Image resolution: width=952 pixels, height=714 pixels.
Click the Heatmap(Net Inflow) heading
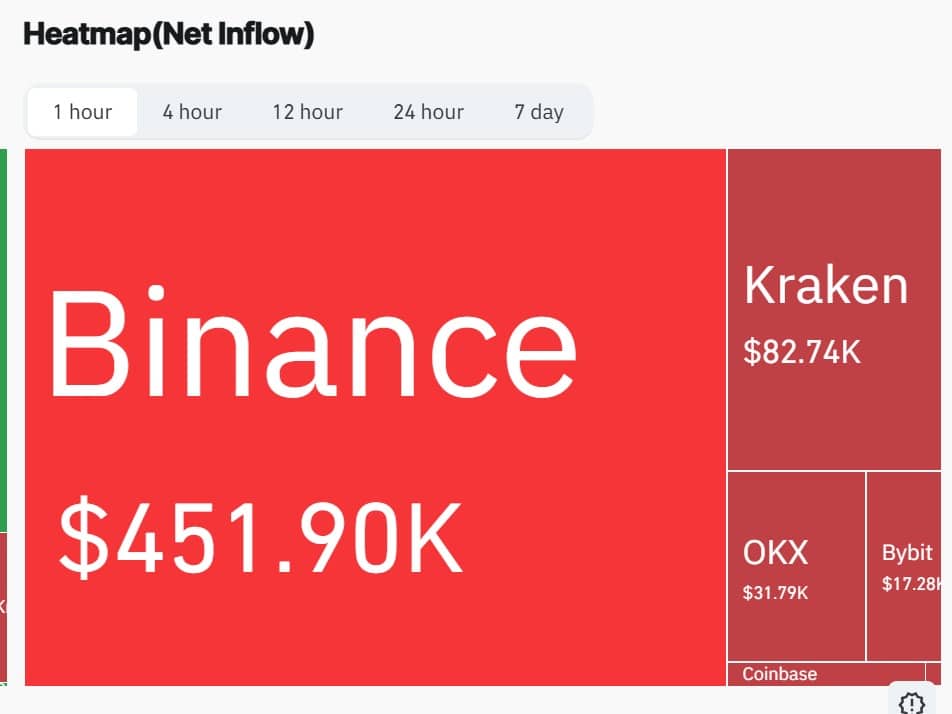[x=169, y=35]
